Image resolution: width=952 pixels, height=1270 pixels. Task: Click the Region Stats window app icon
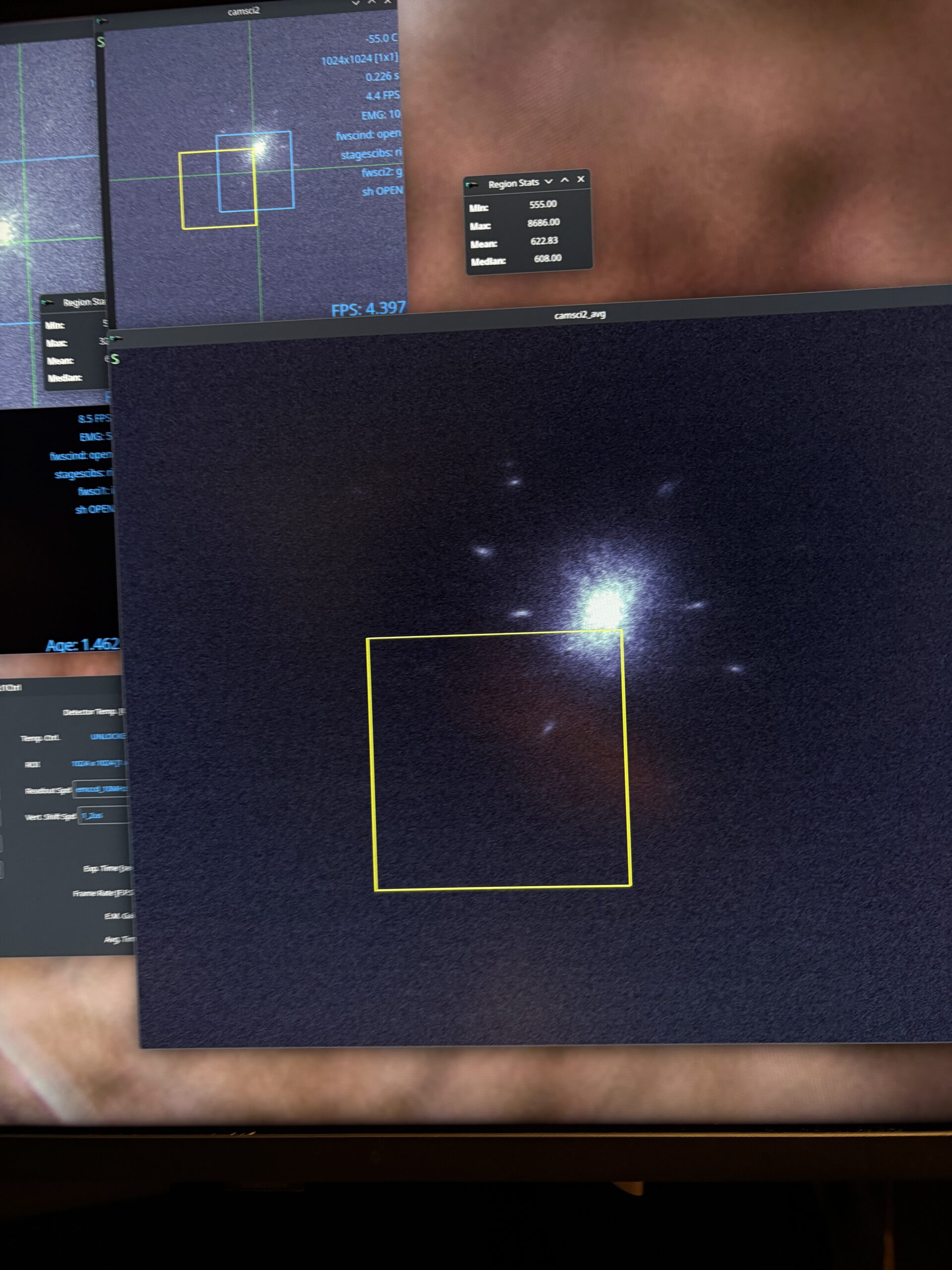point(472,185)
